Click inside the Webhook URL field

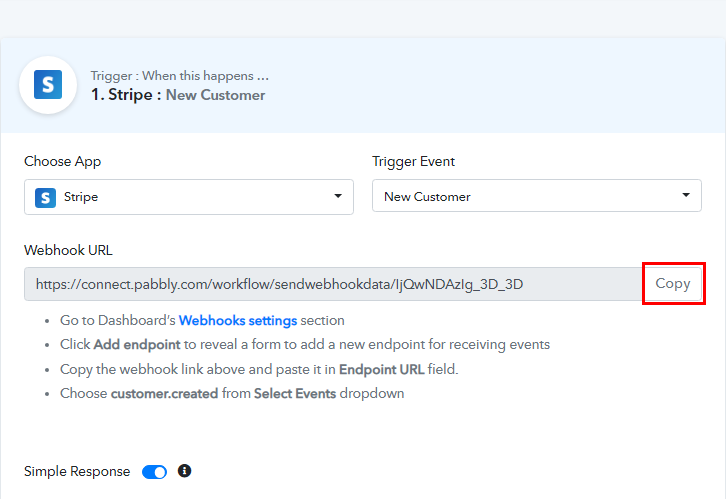pyautogui.click(x=333, y=284)
